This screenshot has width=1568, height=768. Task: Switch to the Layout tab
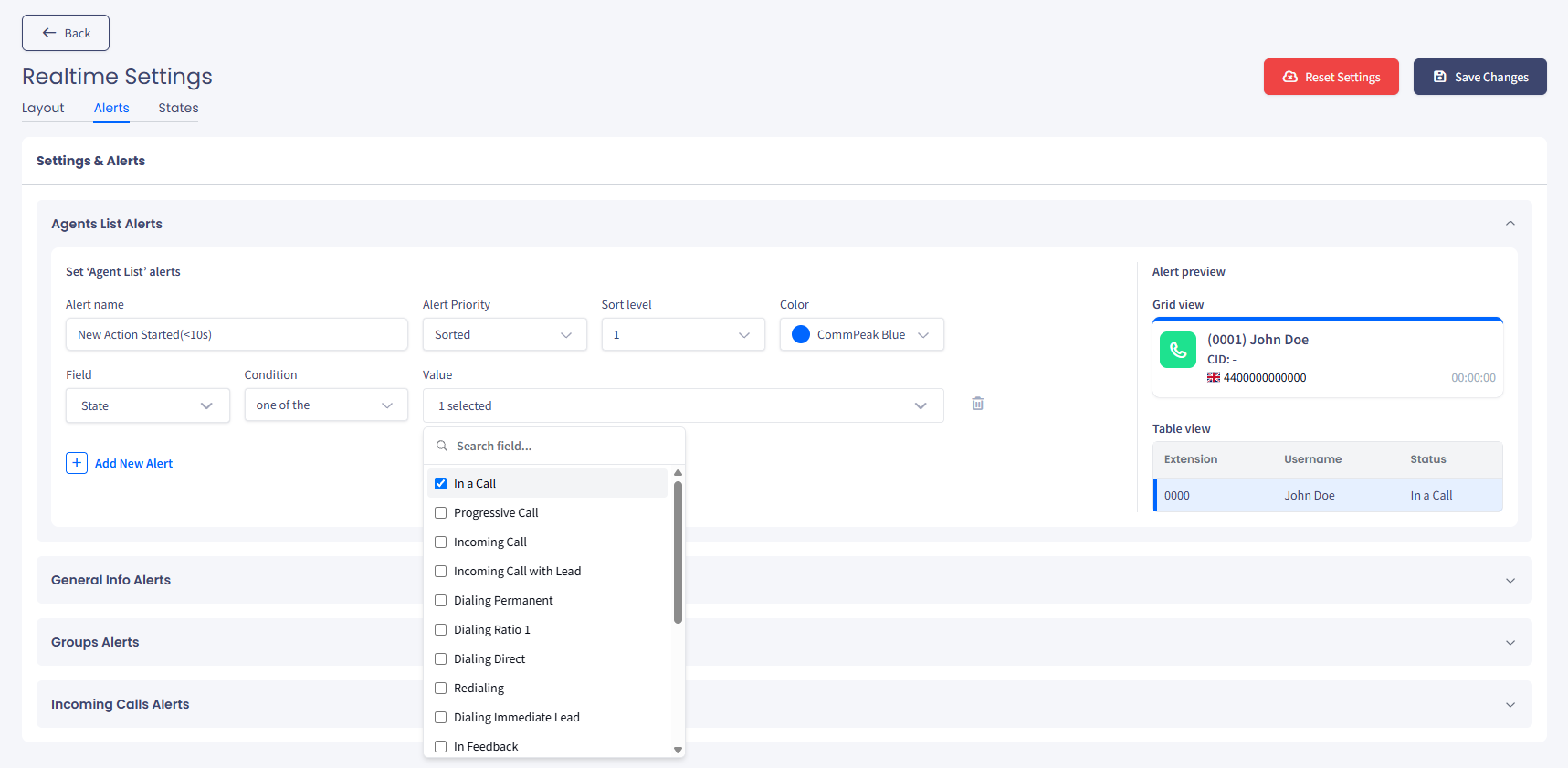43,108
